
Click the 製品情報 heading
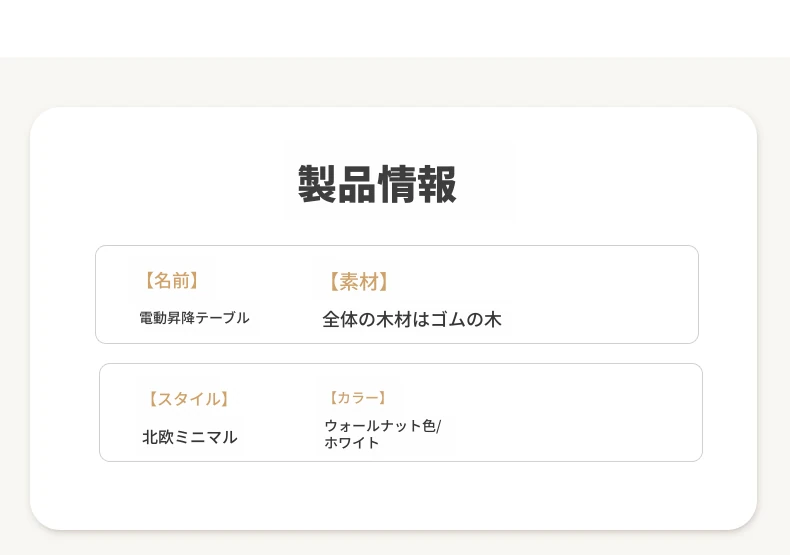click(x=377, y=184)
